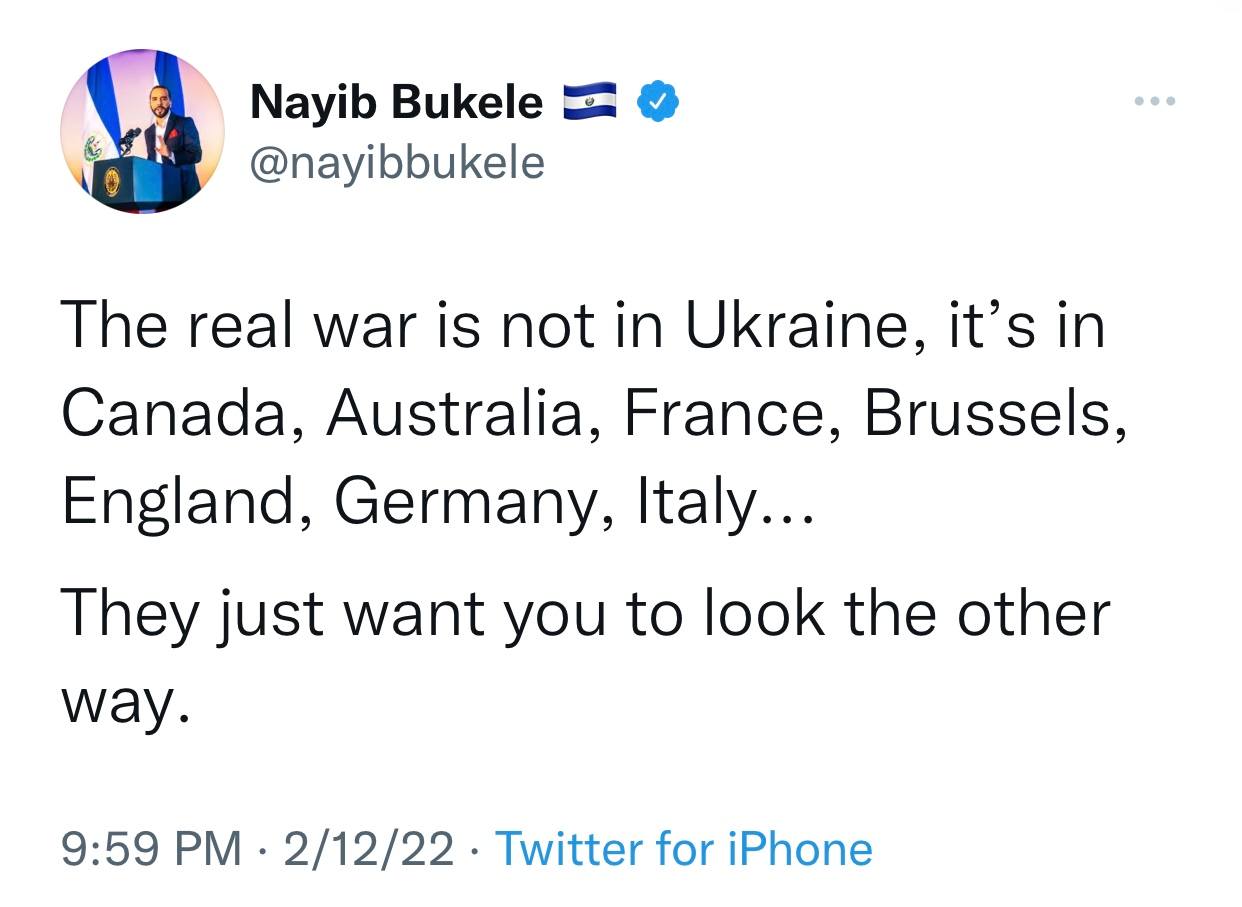
Task: Open Nayib Bukele's profile picture
Action: (143, 130)
